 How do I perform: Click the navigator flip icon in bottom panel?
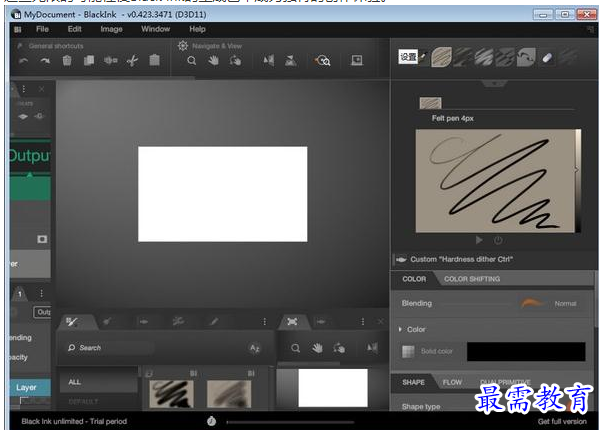point(372,348)
